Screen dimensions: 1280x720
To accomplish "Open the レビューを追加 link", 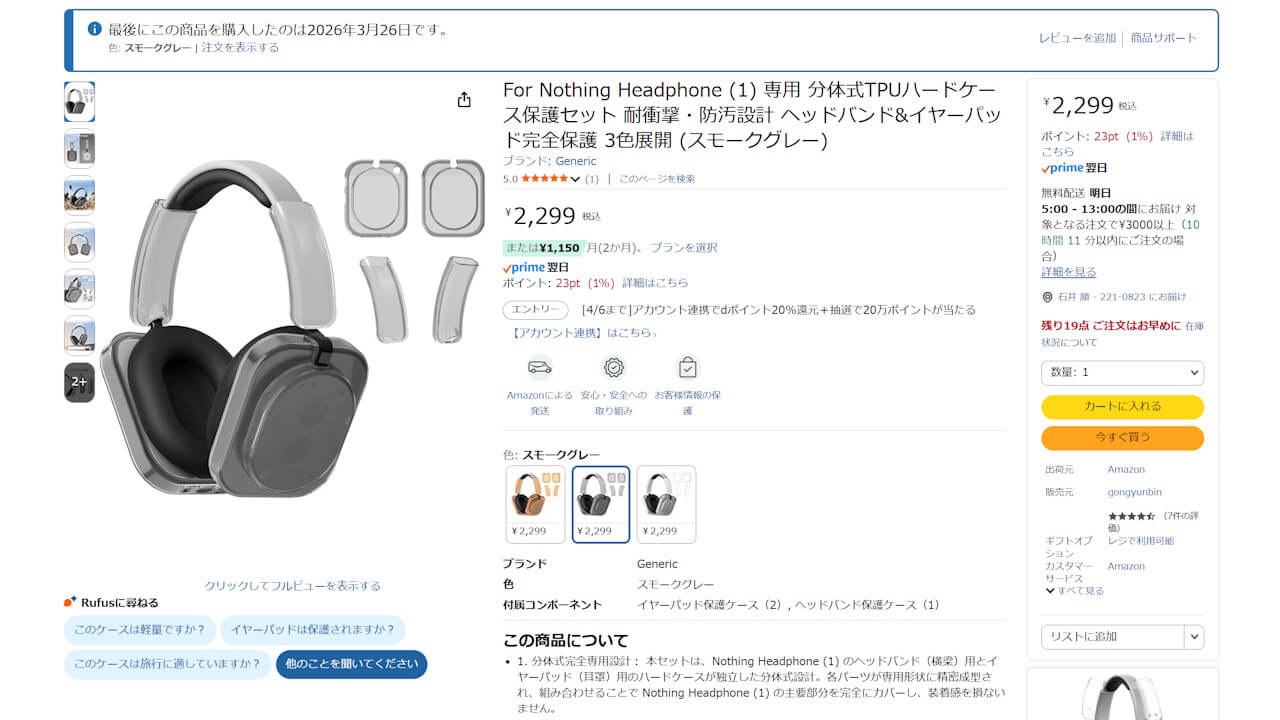I will click(1077, 38).
